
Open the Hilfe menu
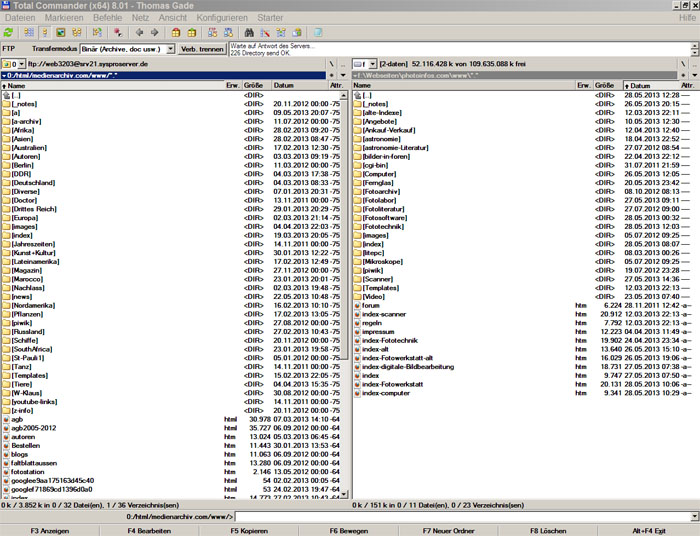(x=687, y=18)
